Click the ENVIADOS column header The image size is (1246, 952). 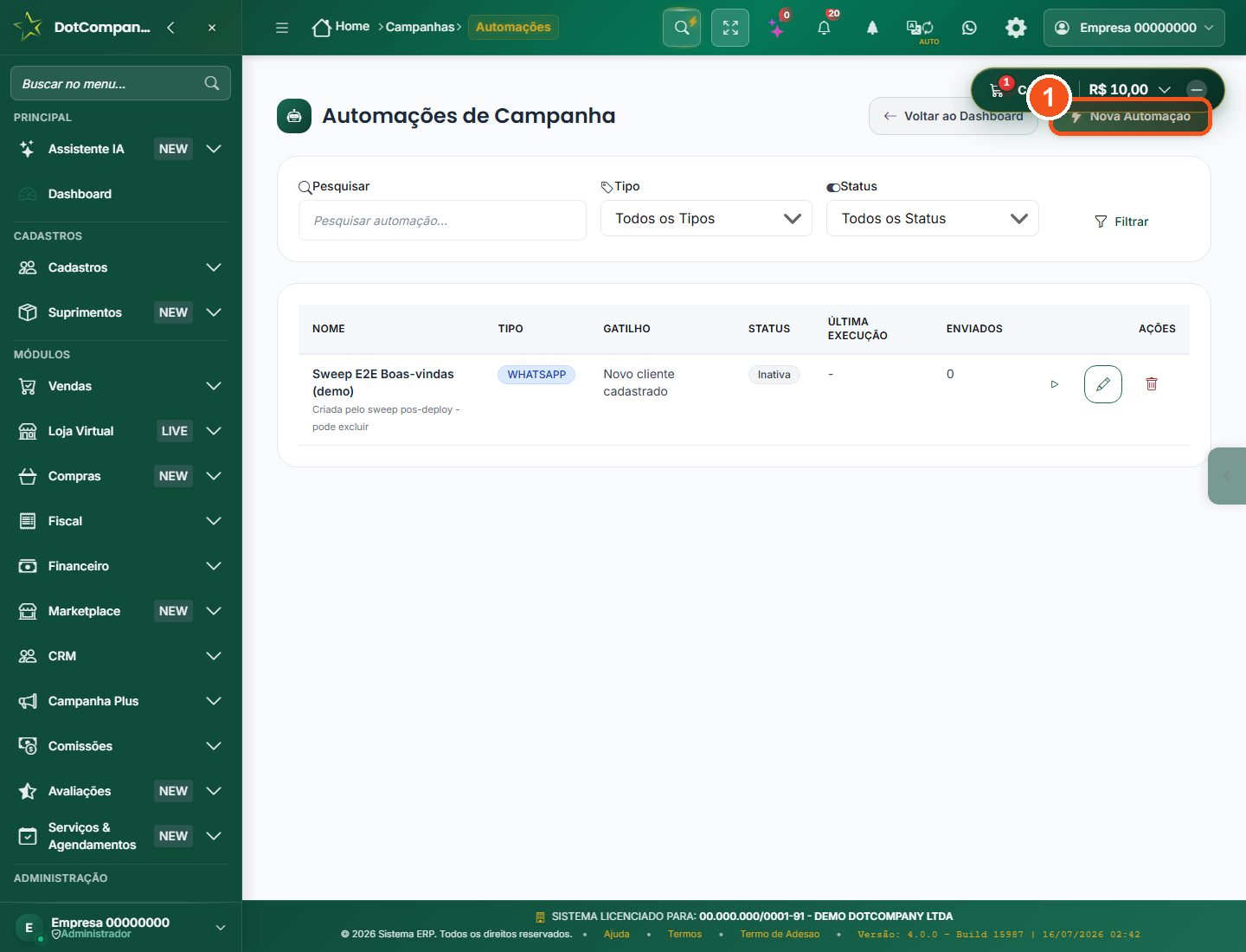click(974, 329)
